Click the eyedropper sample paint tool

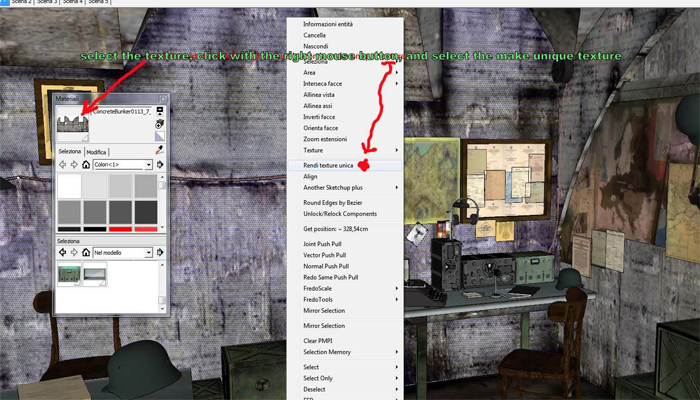pyautogui.click(x=159, y=150)
